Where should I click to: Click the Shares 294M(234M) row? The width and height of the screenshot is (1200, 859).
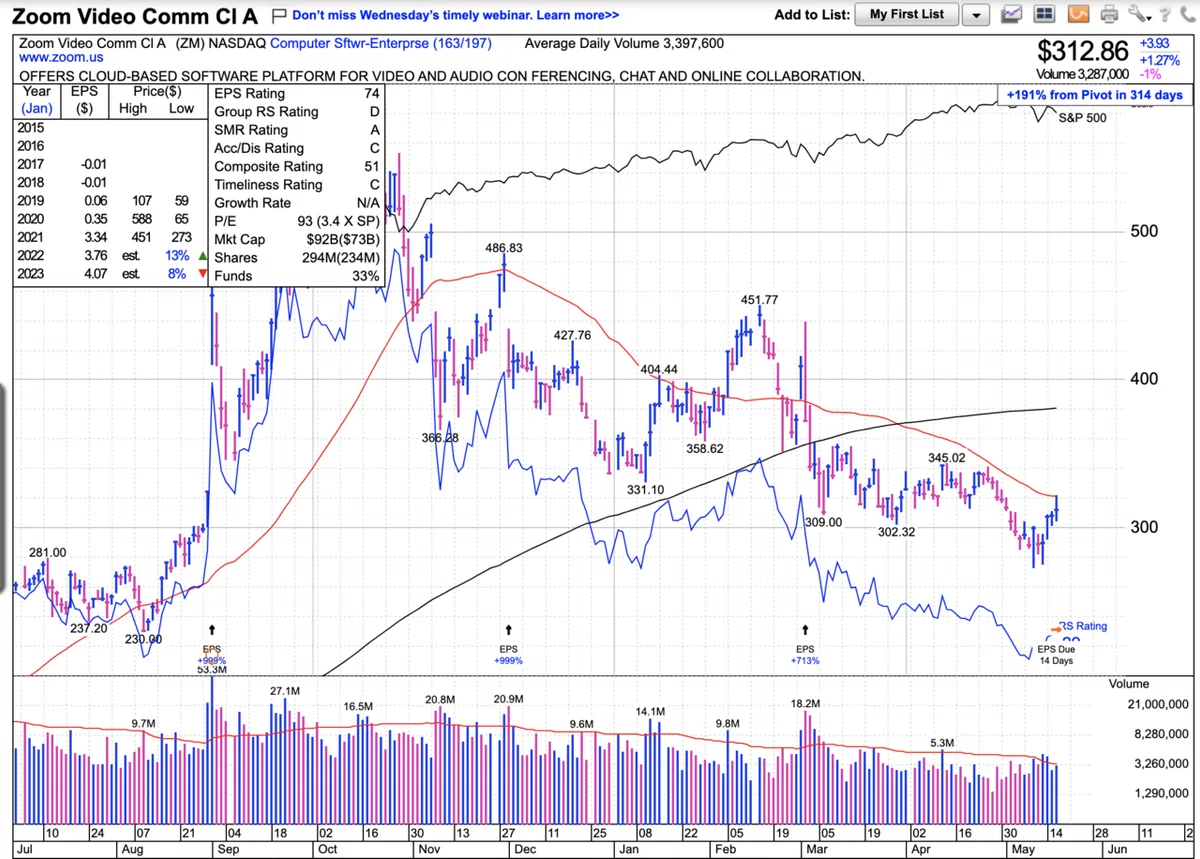(297, 258)
